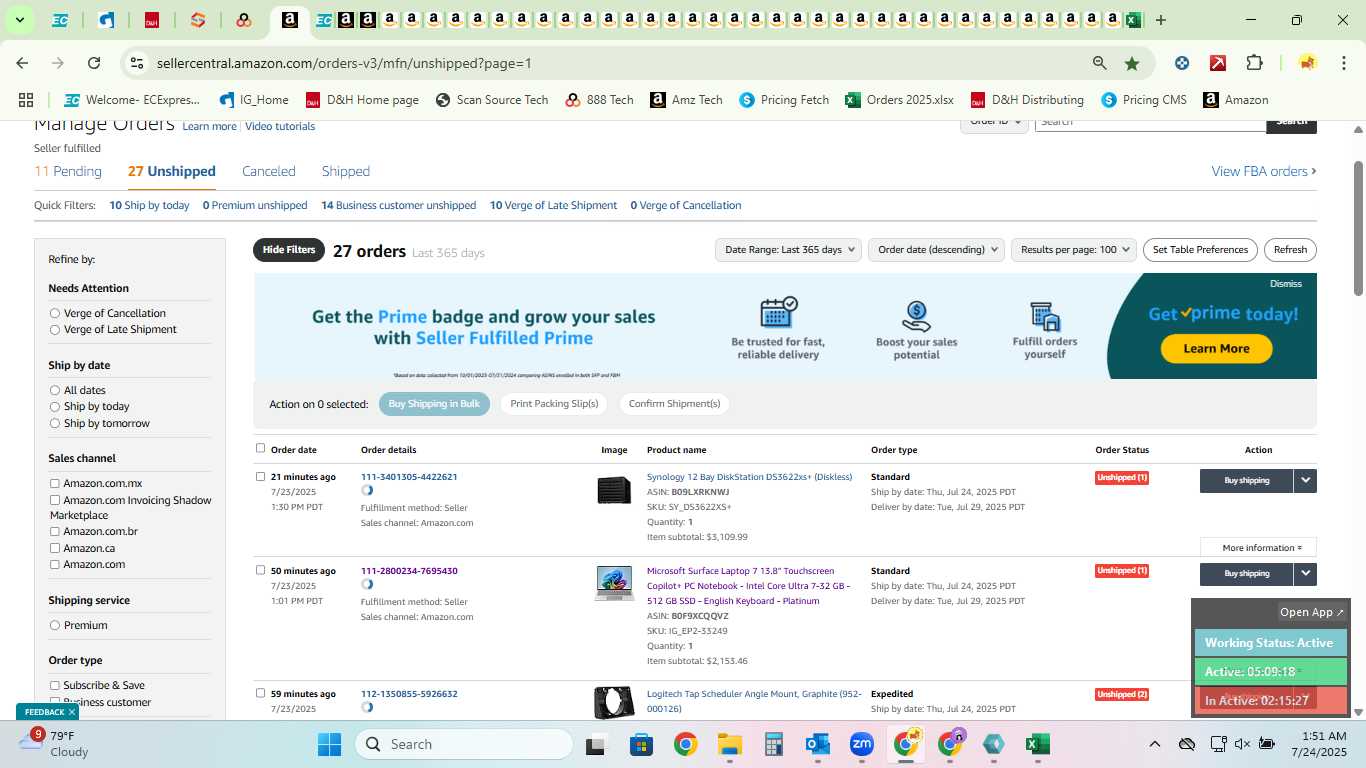
Task: Open Excel from the taskbar
Action: (x=1037, y=744)
